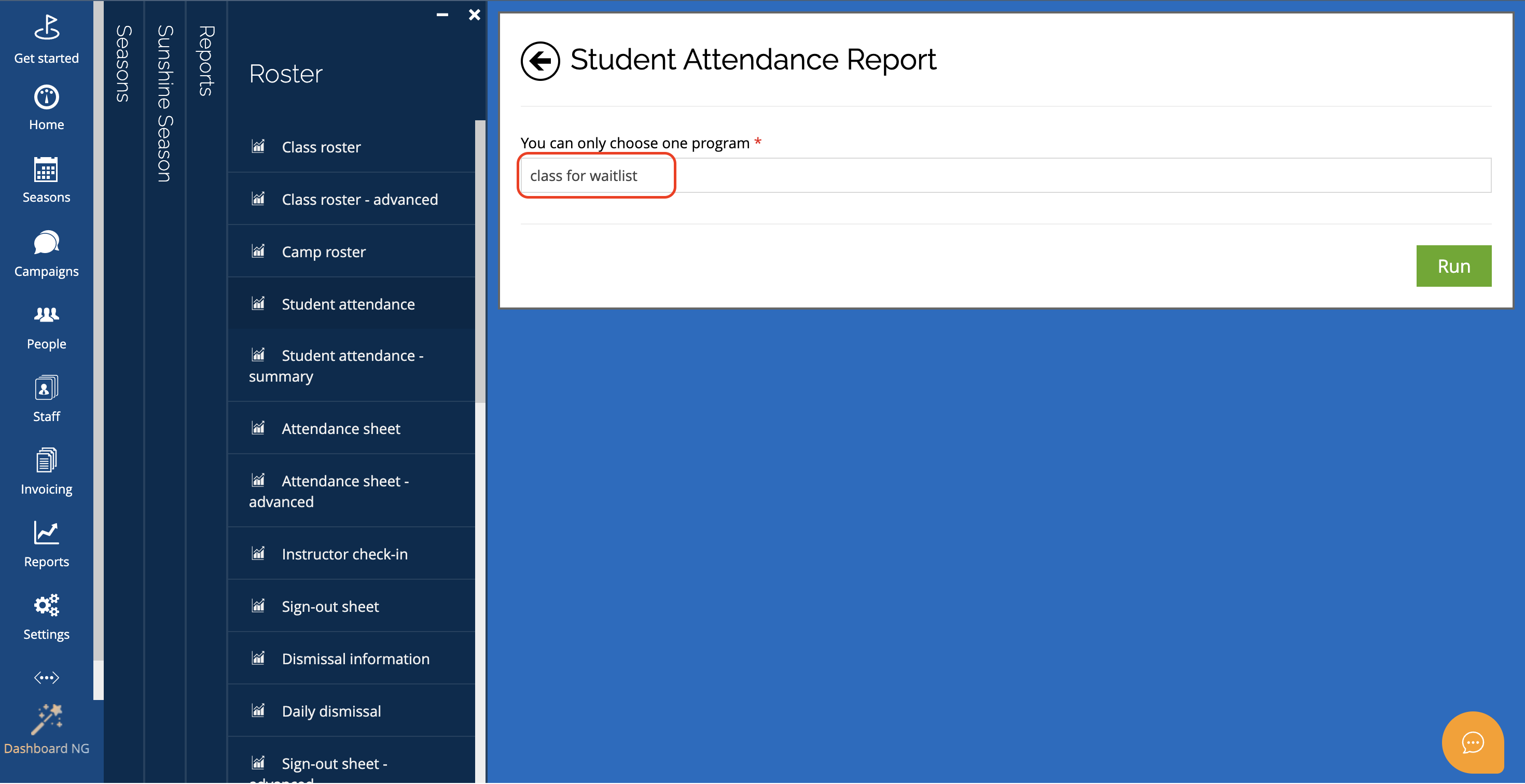Viewport: 1525px width, 784px height.
Task: Expand the sidebar via angle-dots icon
Action: (x=46, y=678)
